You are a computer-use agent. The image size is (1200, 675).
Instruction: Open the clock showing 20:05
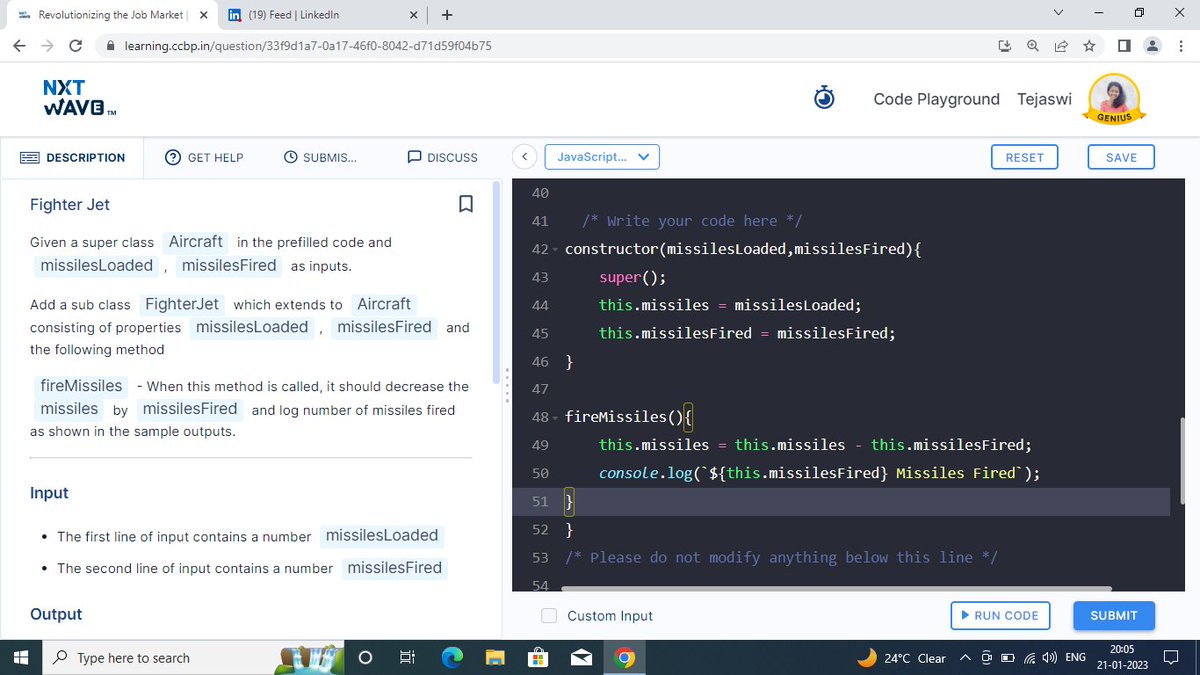(1120, 657)
